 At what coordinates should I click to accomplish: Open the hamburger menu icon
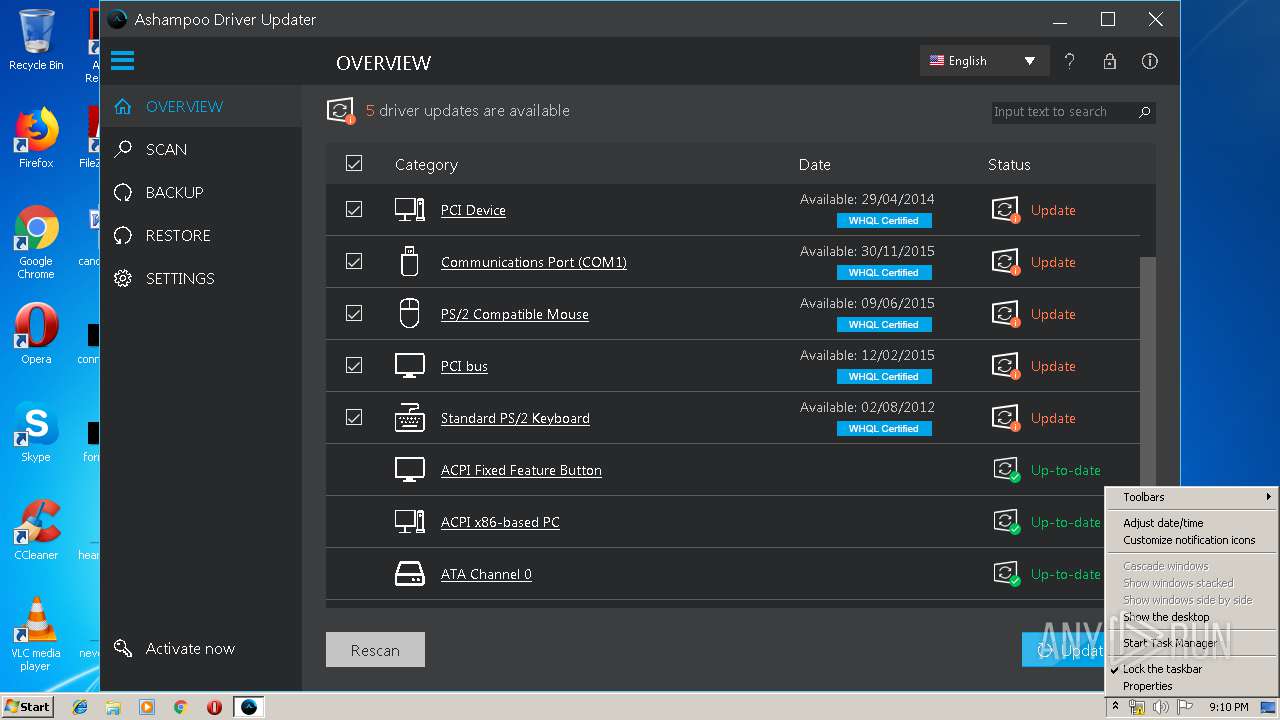[x=122, y=61]
